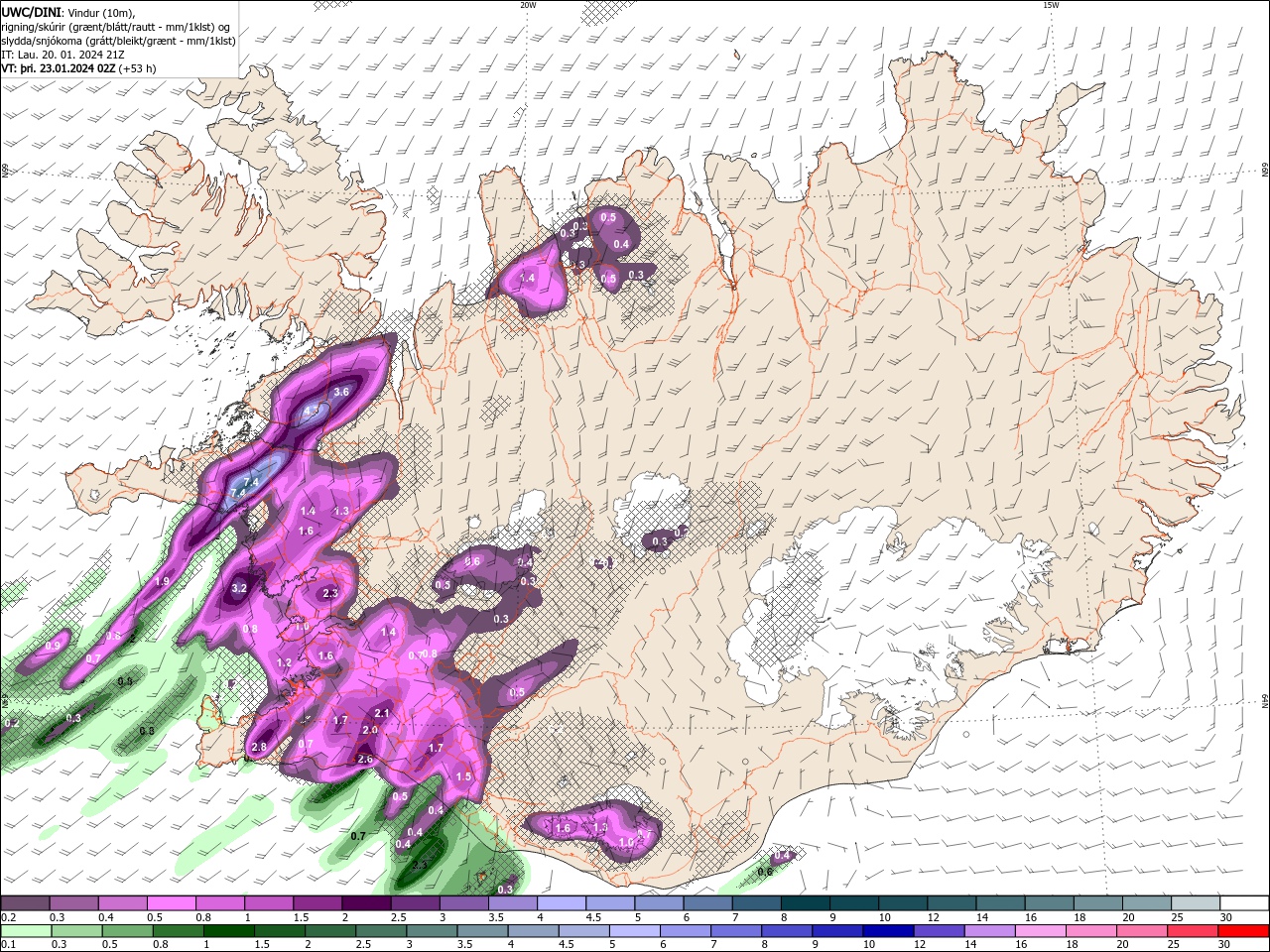1270x952 pixels.
Task: Click the black 0.7 rain value offshore
Action: (x=358, y=836)
